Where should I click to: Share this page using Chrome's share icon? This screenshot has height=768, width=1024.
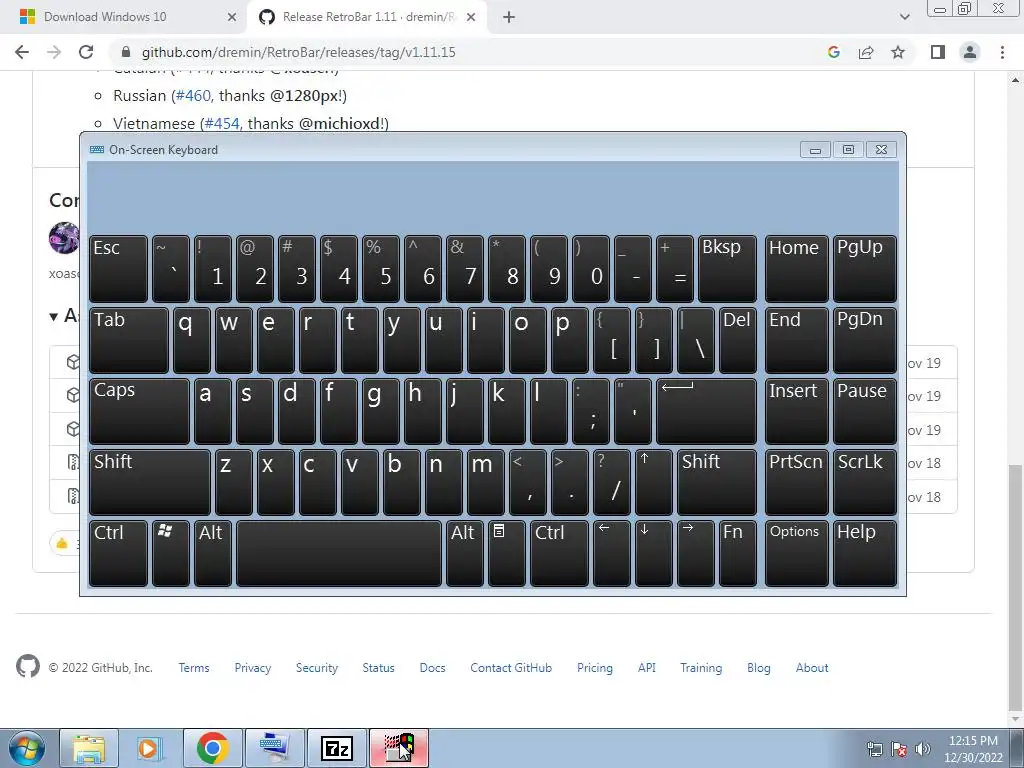[x=866, y=52]
